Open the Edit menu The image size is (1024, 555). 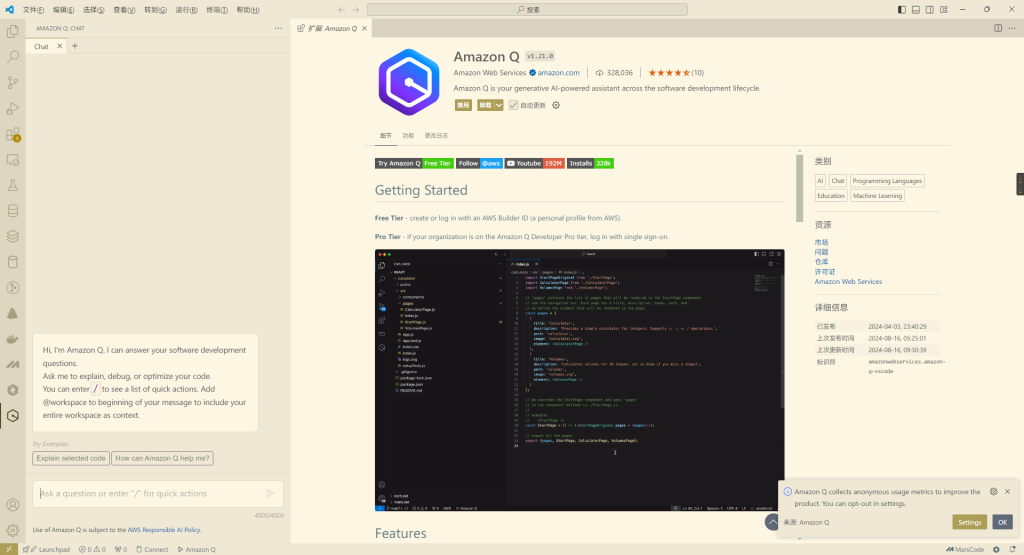click(63, 10)
